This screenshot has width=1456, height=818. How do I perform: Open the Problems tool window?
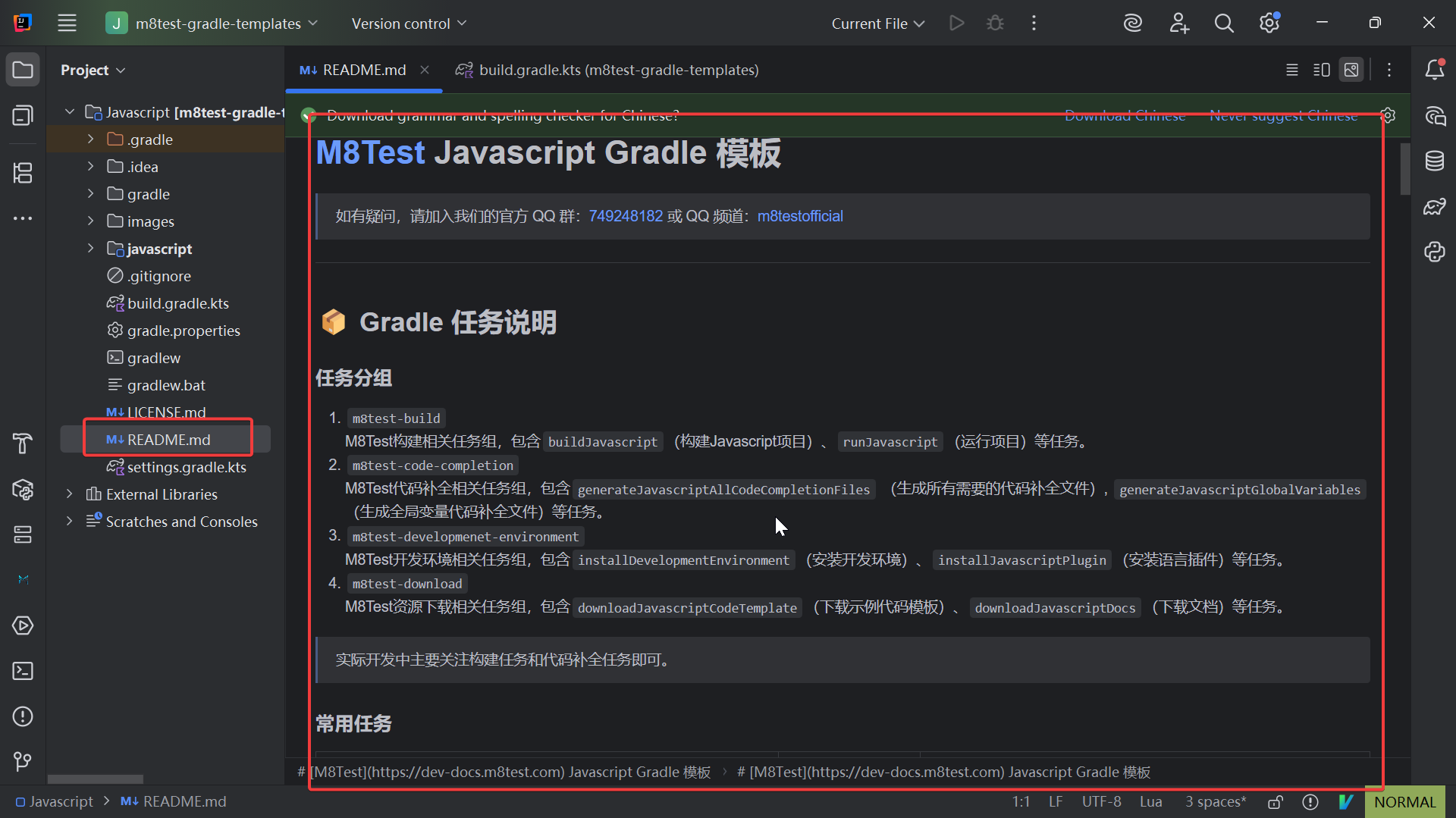tap(23, 716)
